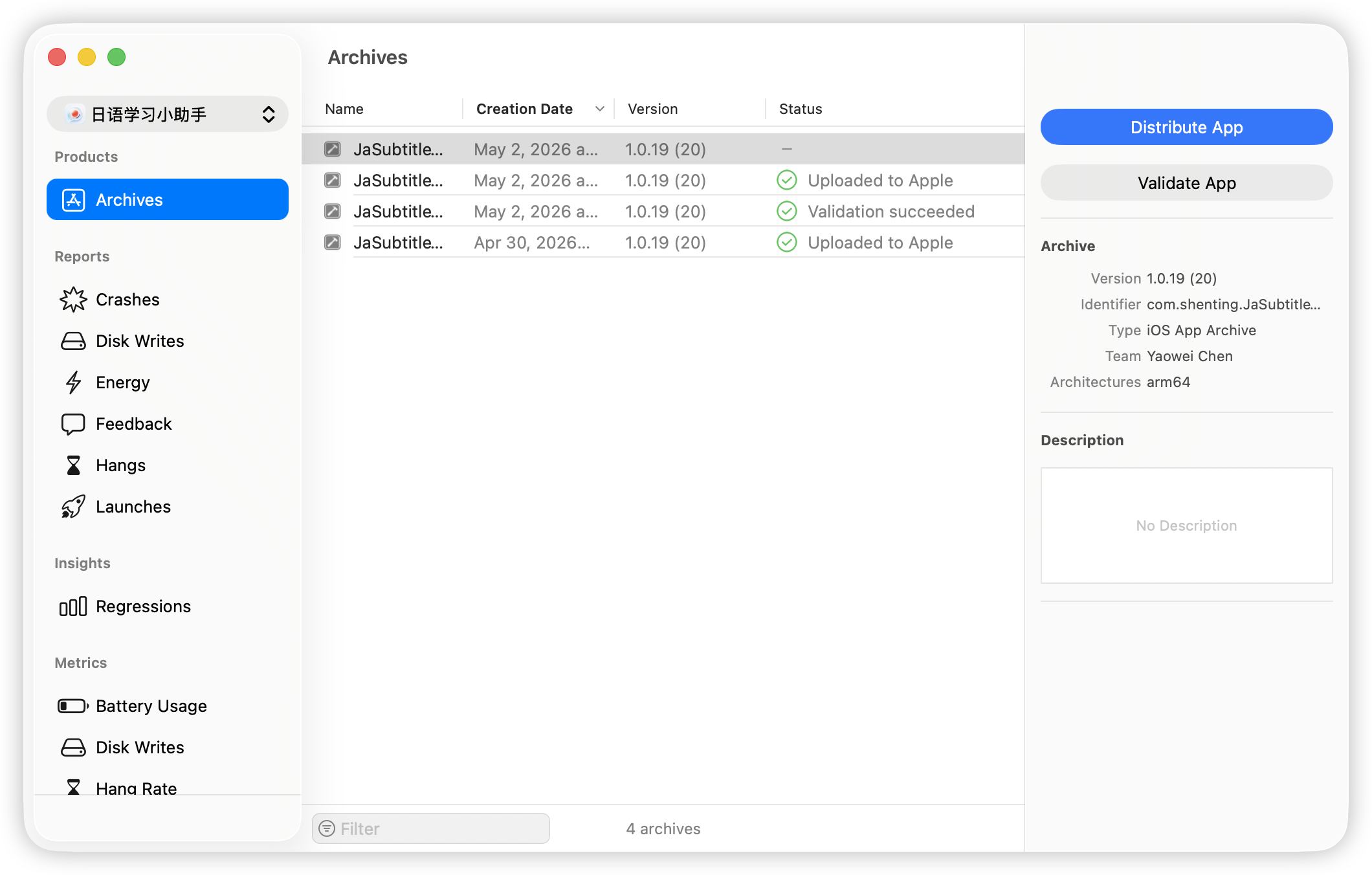Click archive icon of the Apr 30 row
1372x875 pixels.
[x=333, y=243]
